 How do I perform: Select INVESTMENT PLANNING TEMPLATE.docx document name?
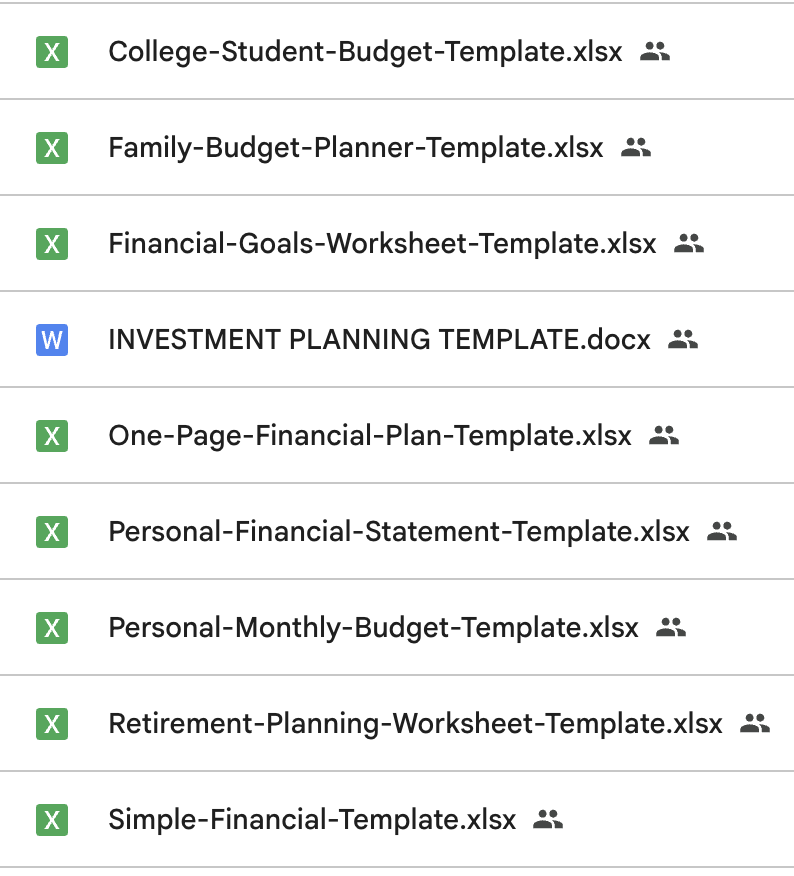(x=379, y=340)
